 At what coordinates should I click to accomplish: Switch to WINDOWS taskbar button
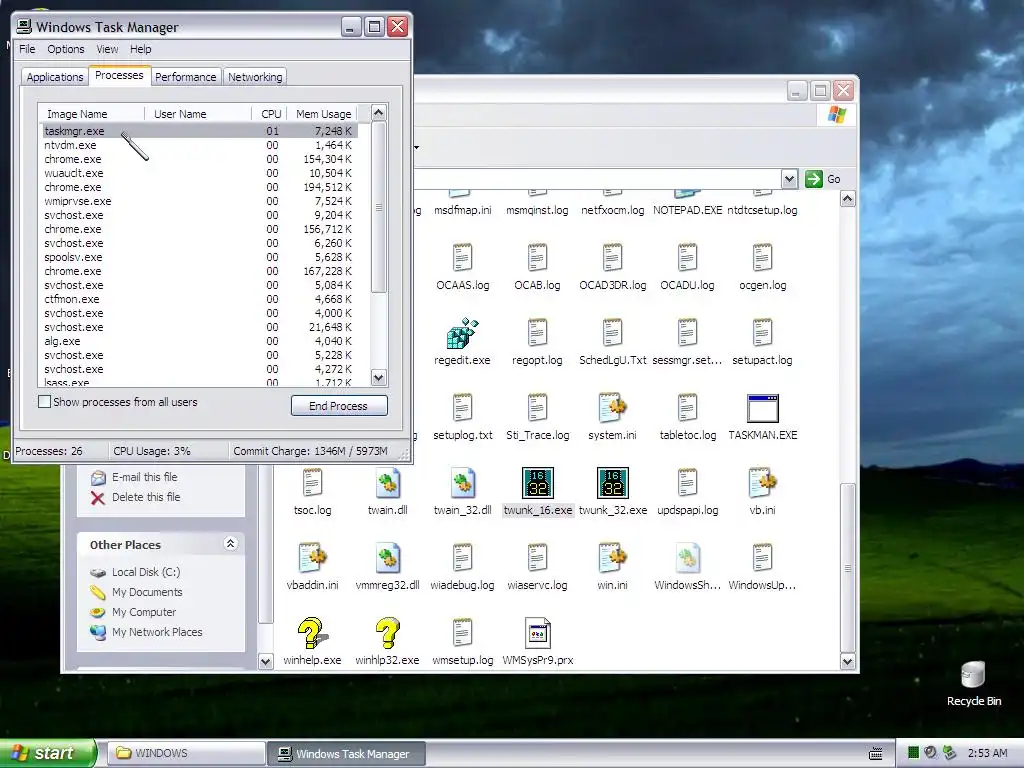(x=185, y=753)
